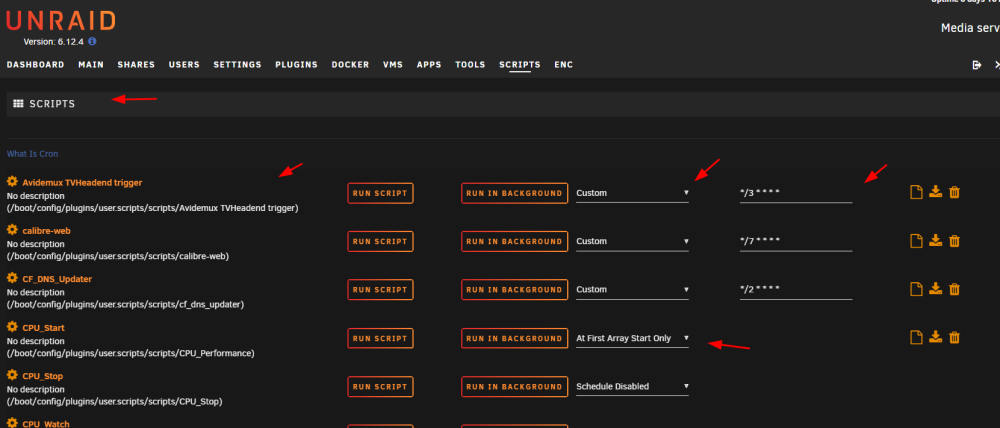Run CPU_Start in background
Screen dimensions: 1000x428
point(515,338)
